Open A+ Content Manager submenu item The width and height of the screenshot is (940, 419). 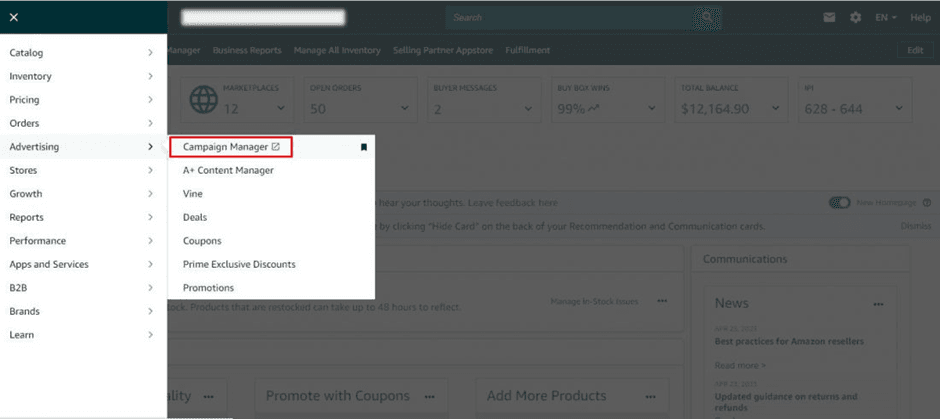pos(228,170)
